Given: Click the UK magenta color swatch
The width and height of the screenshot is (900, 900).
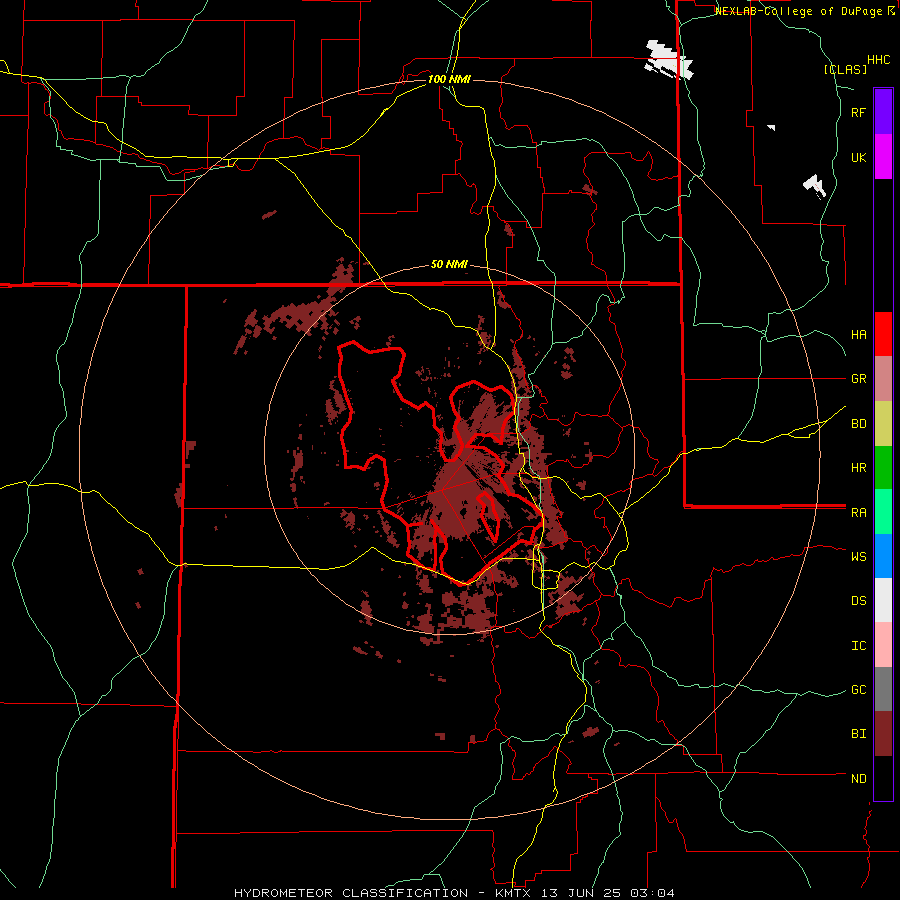Looking at the screenshot, I should point(883,157).
